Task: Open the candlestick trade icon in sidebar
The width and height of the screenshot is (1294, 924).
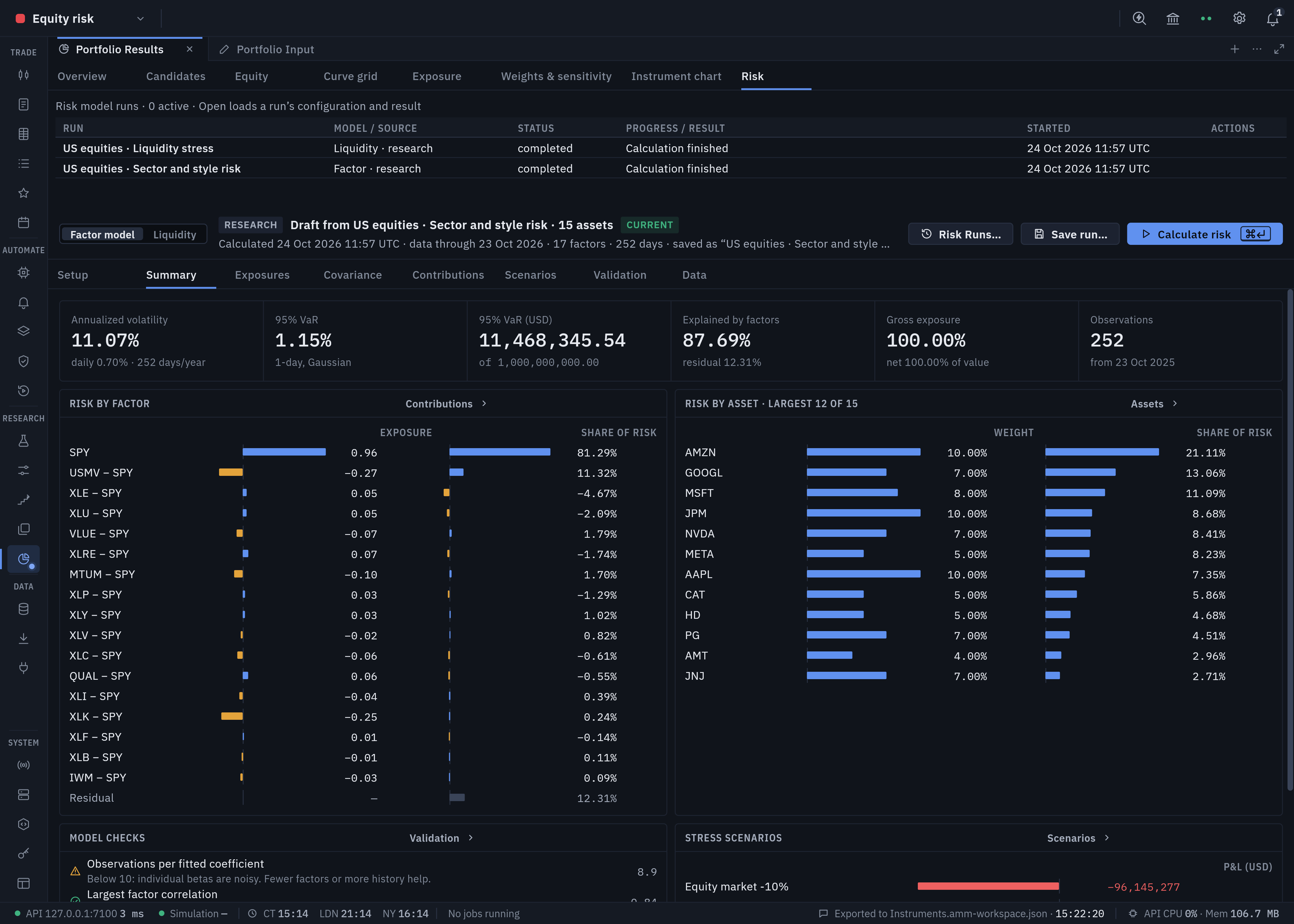Action: [23, 75]
